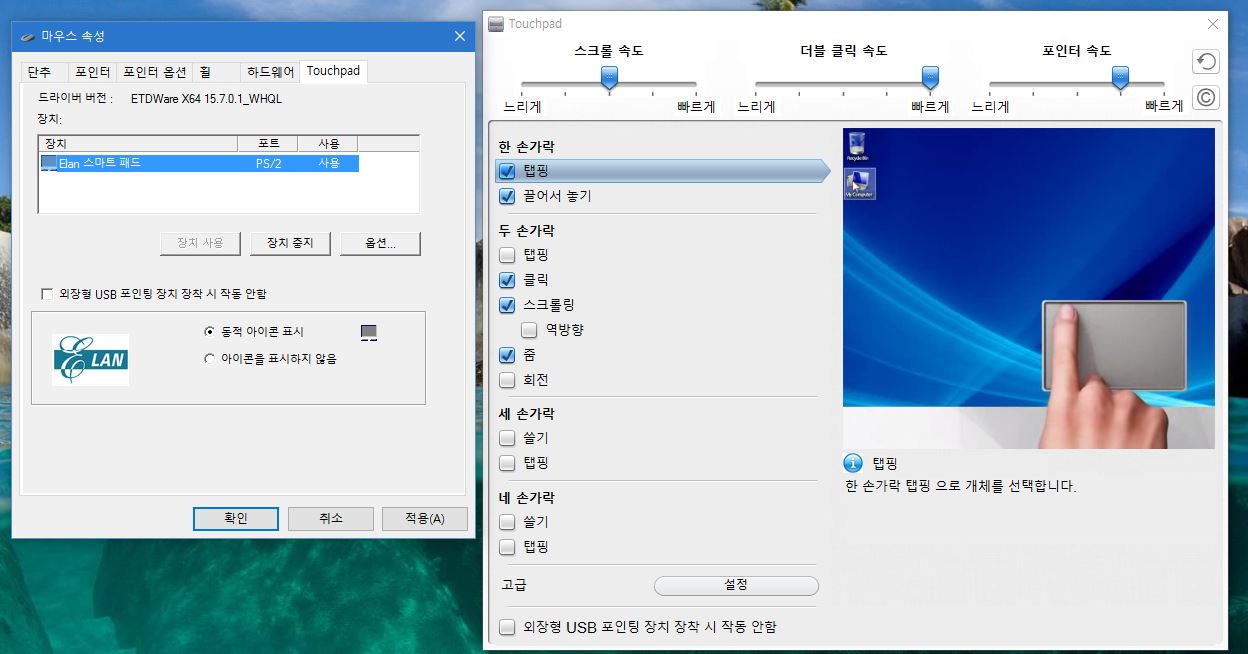This screenshot has width=1248, height=654.
Task: Enable two-finger 회전 checkbox
Action: (507, 380)
